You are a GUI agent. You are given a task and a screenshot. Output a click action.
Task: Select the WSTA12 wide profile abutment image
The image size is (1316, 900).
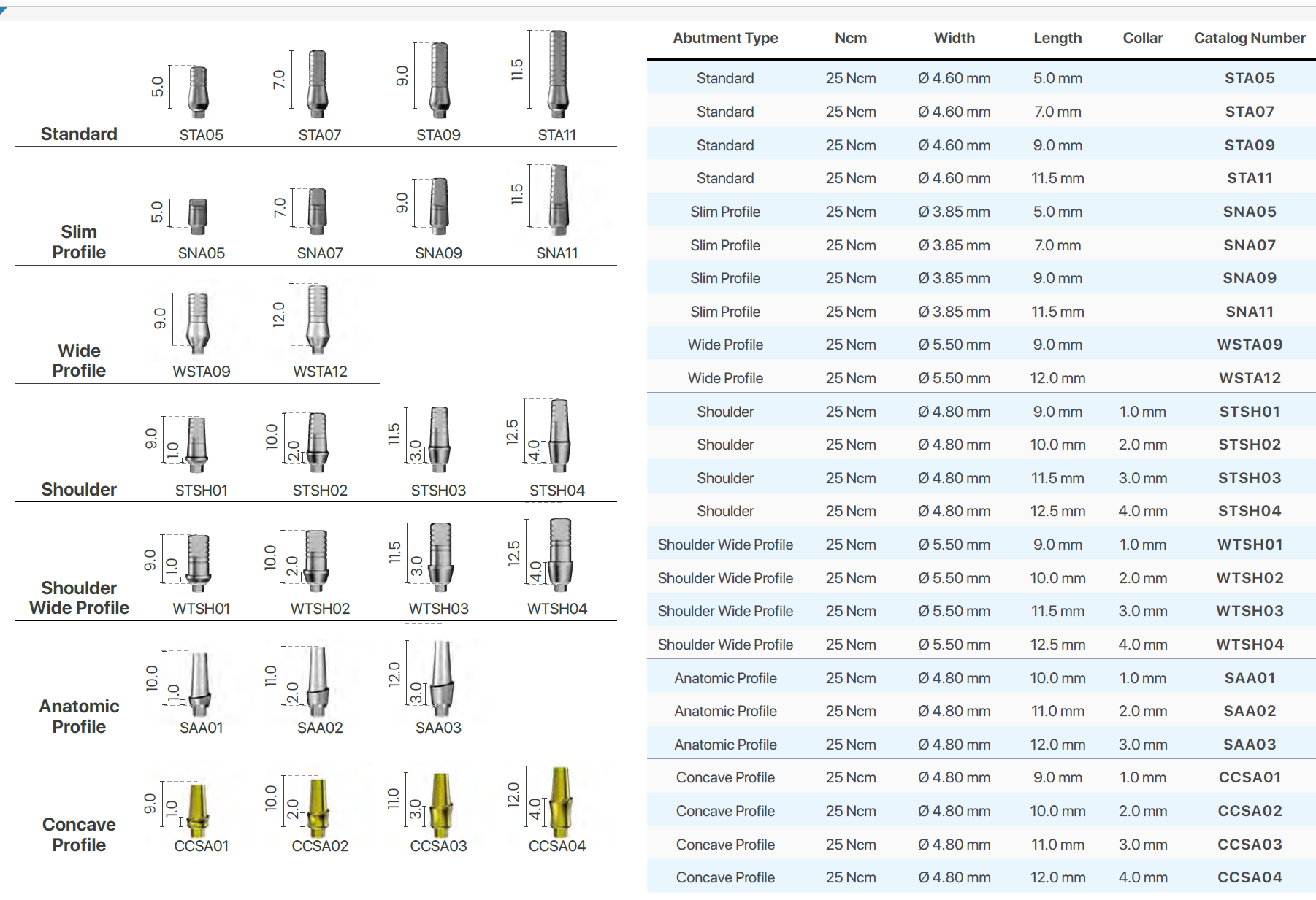317,320
